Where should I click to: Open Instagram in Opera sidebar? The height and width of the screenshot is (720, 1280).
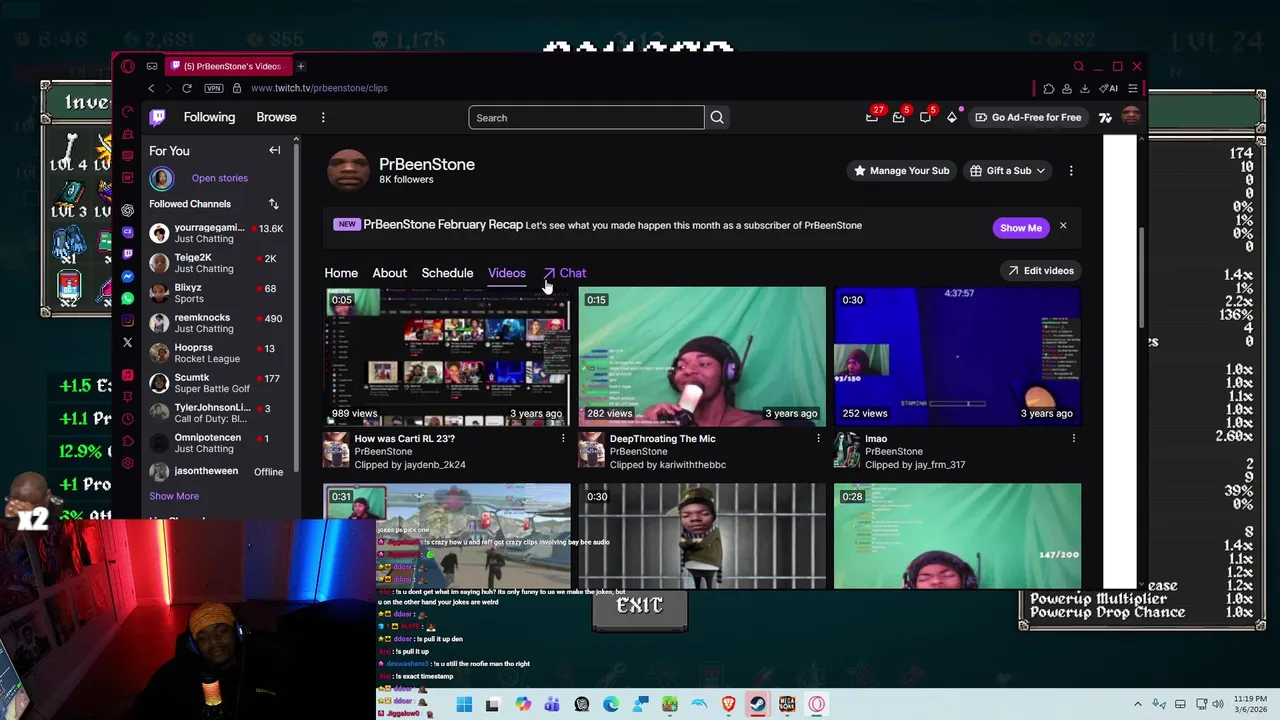click(127, 320)
